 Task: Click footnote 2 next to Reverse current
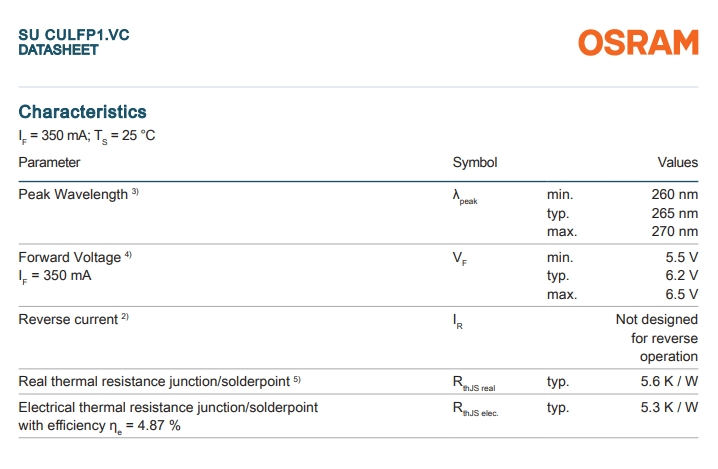(x=125, y=316)
